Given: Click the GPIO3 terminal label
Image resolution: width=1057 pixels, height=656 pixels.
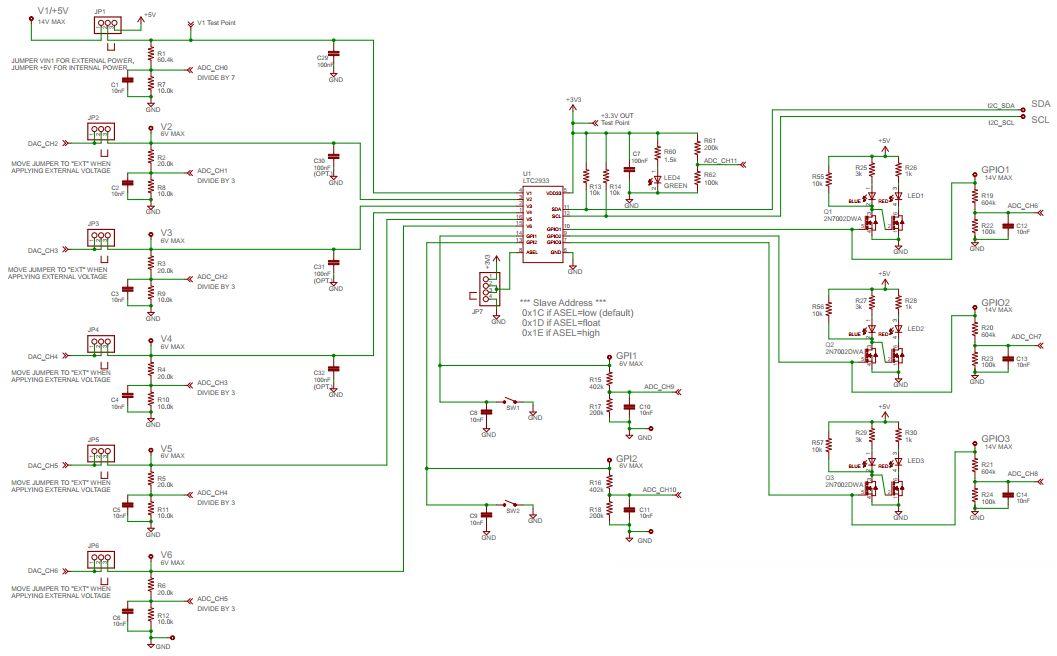Looking at the screenshot, I should click(995, 439).
